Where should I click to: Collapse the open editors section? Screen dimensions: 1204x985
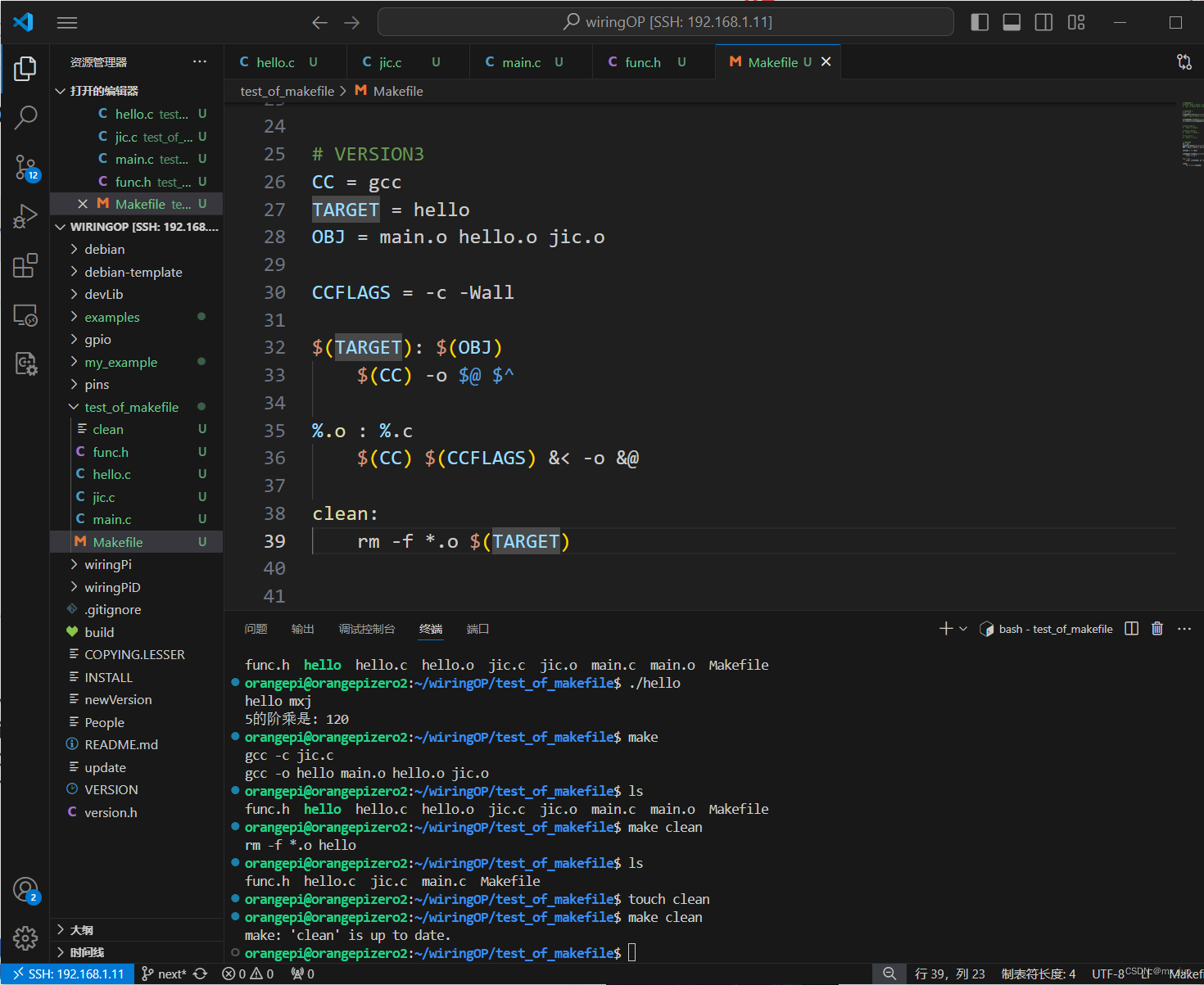[136, 91]
